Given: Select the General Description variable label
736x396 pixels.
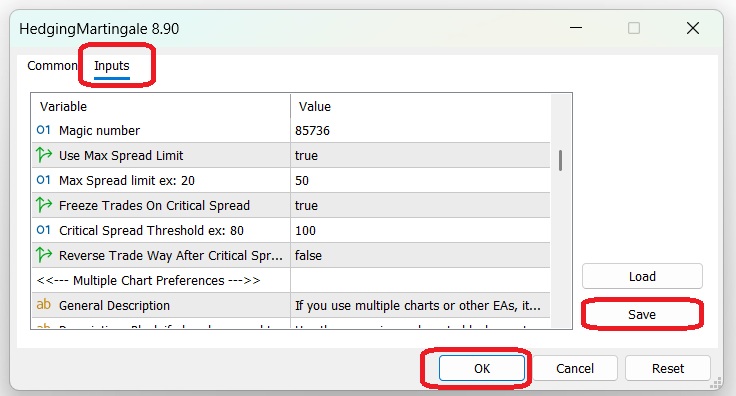Looking at the screenshot, I should [114, 305].
